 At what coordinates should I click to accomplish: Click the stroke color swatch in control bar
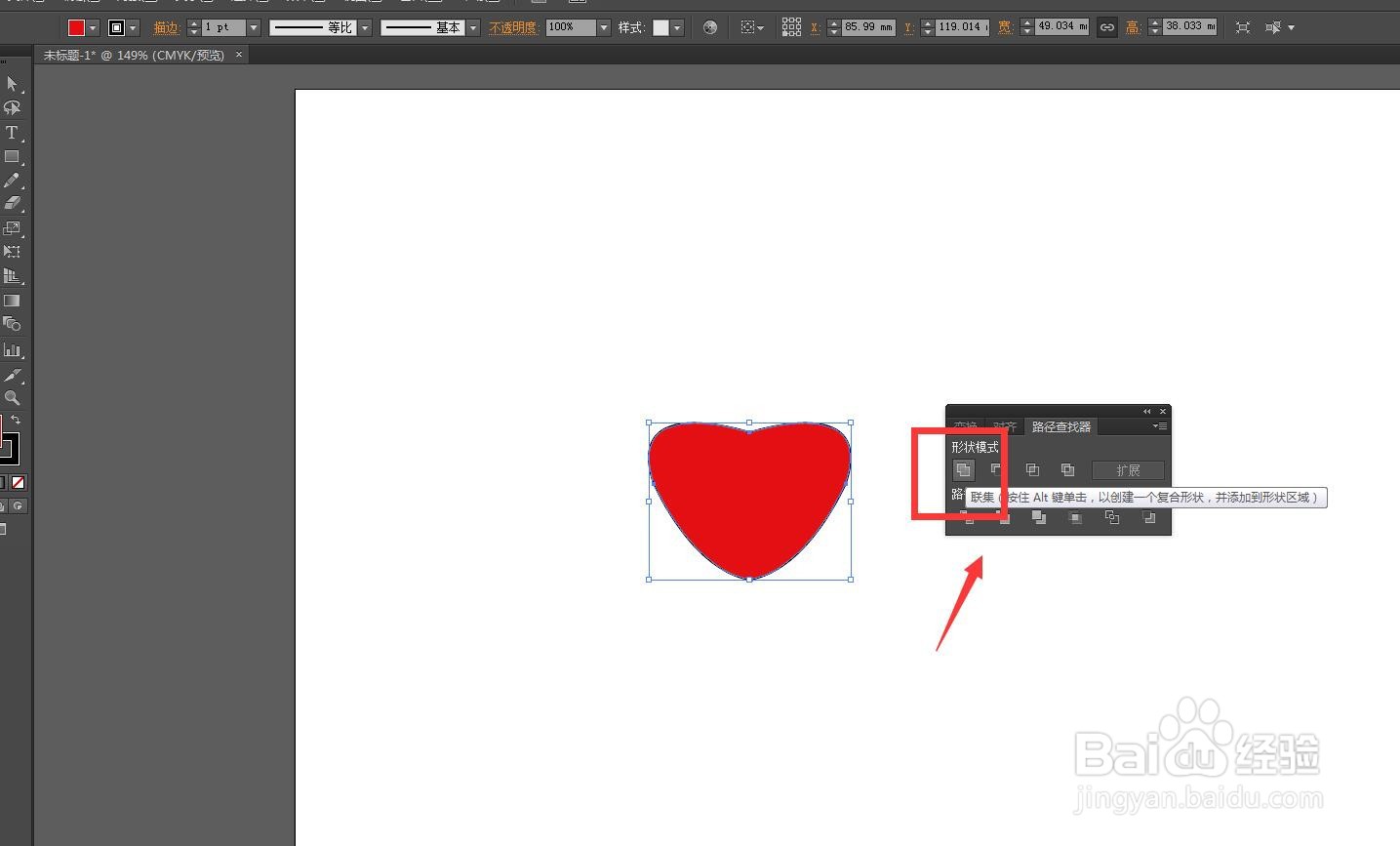click(x=117, y=28)
